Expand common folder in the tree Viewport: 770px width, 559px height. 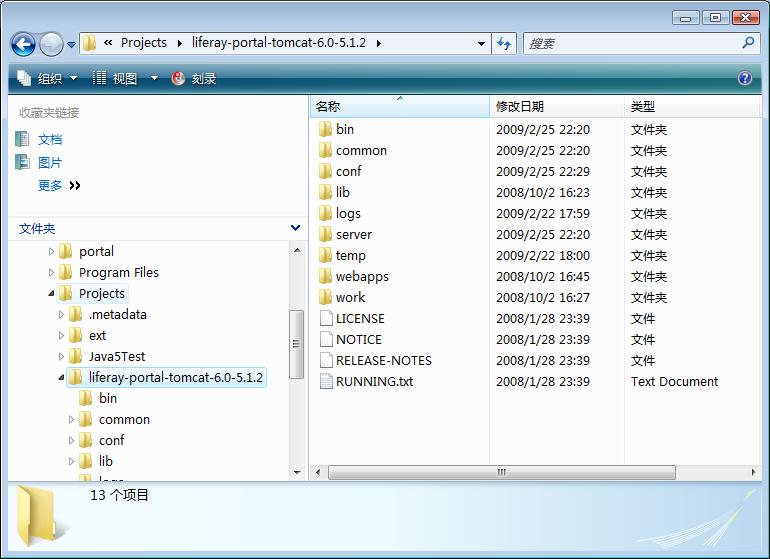(71, 419)
